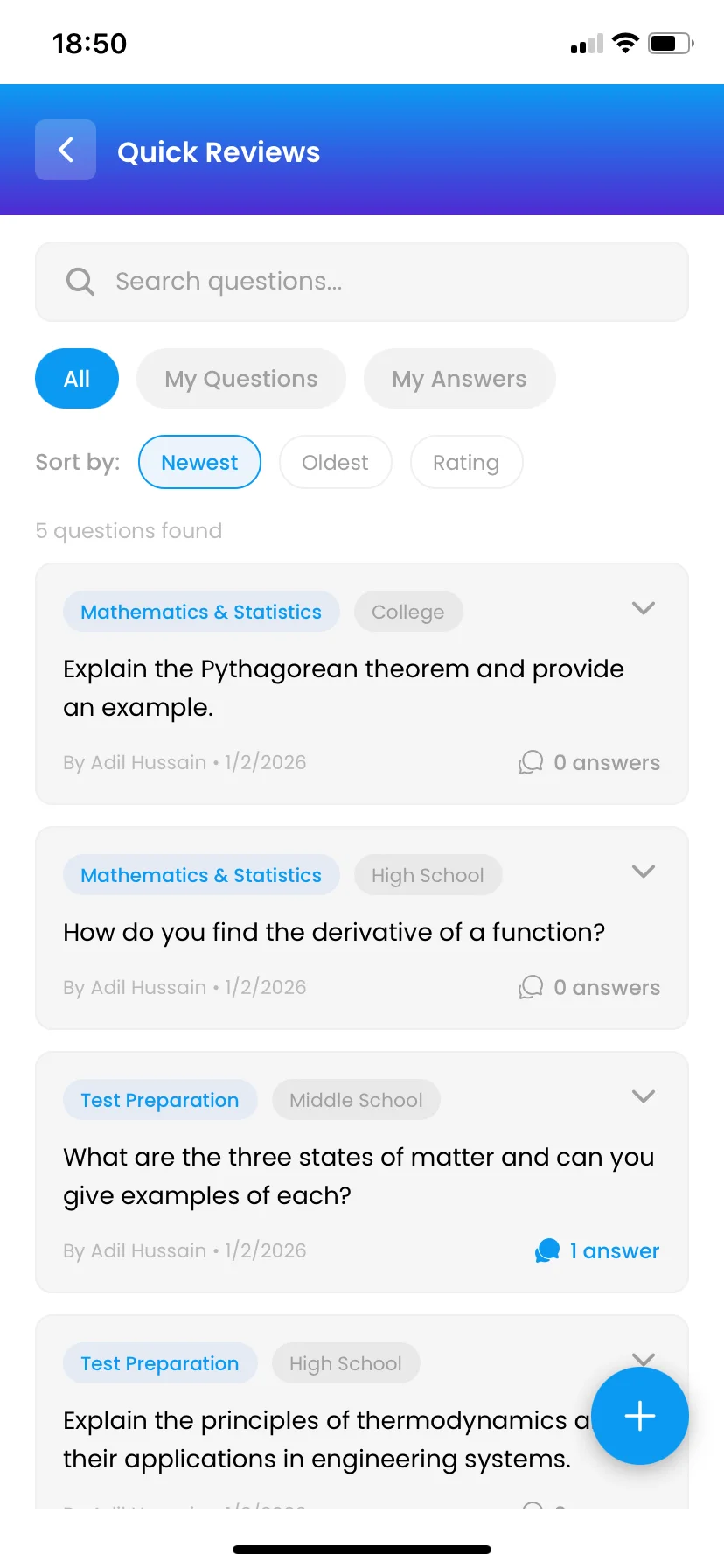The width and height of the screenshot is (724, 1568).
Task: Sort questions by Oldest
Action: click(335, 462)
